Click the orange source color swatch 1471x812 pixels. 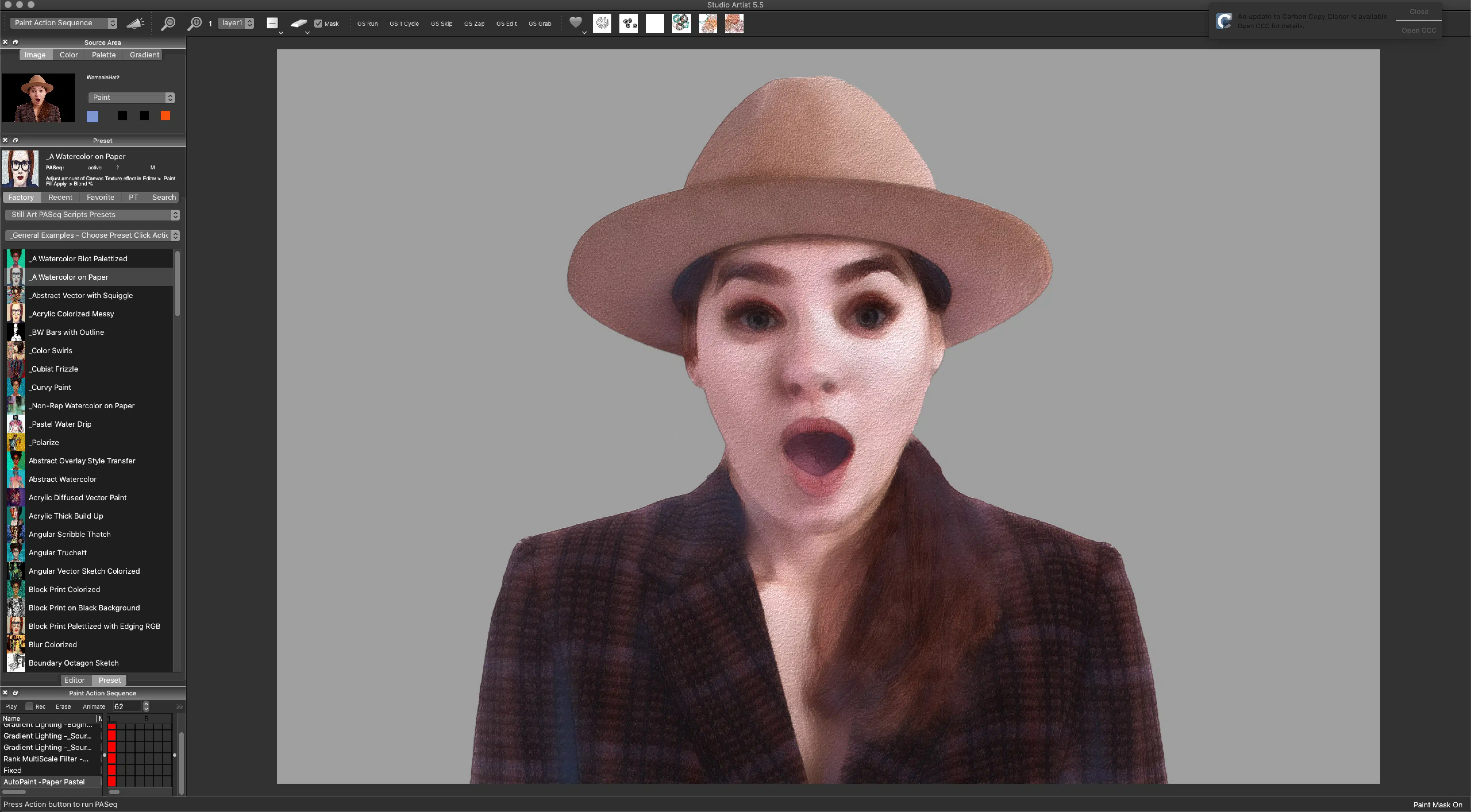point(165,116)
